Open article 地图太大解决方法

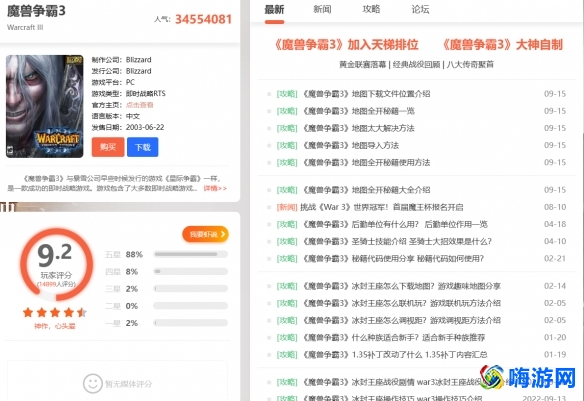(x=358, y=128)
